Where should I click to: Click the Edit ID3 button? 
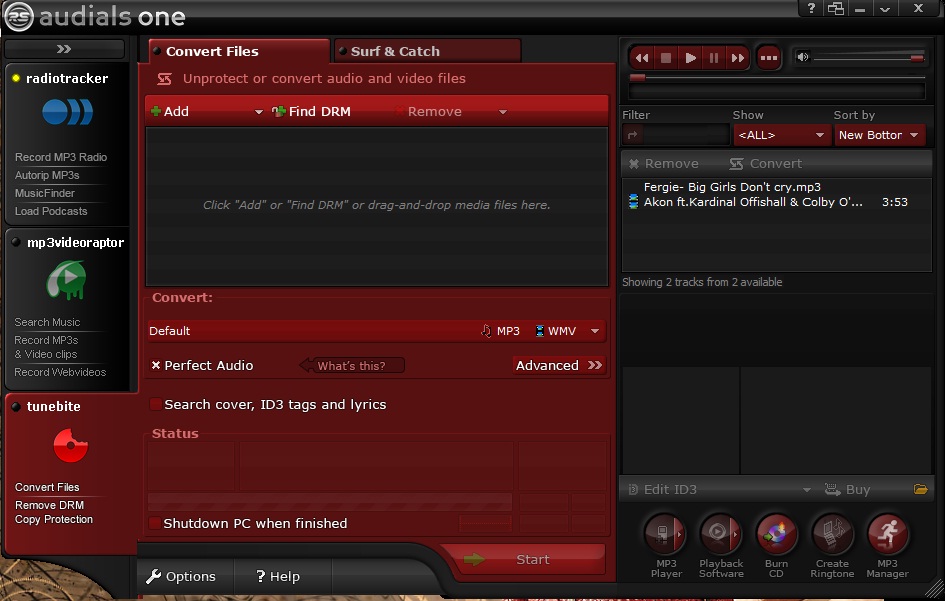coord(662,489)
